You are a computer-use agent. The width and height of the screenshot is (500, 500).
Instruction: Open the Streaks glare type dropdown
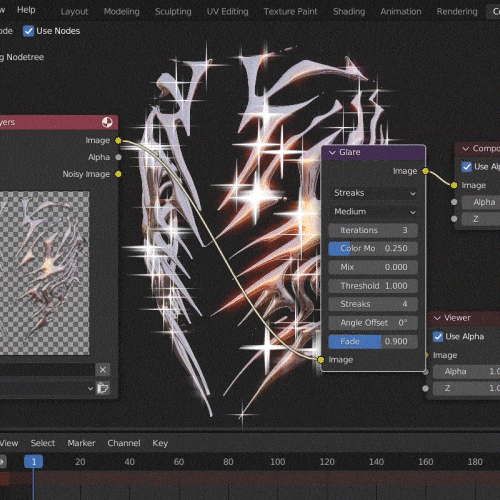tap(373, 193)
